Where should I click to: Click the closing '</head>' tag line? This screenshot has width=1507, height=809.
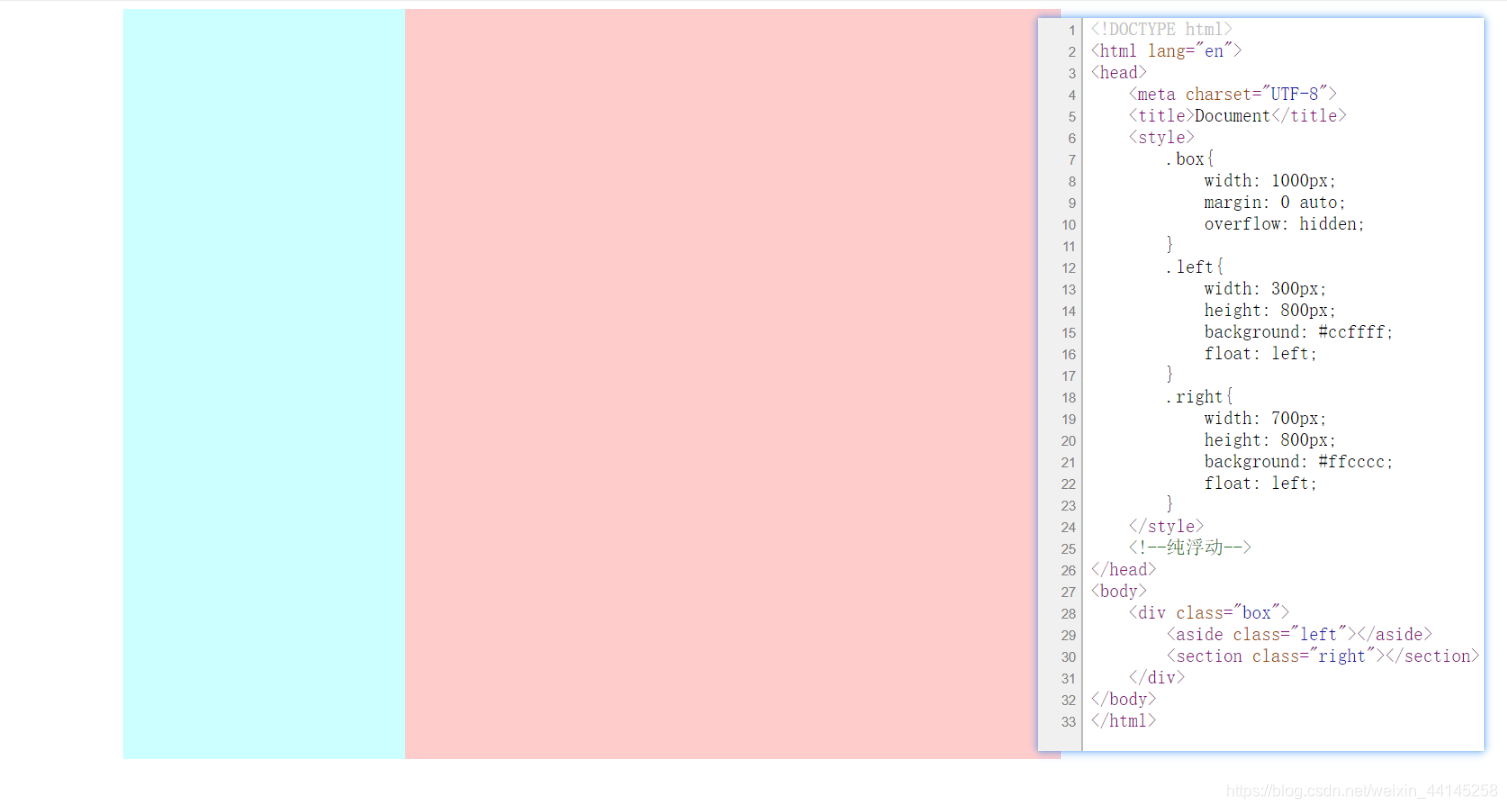1124,570
